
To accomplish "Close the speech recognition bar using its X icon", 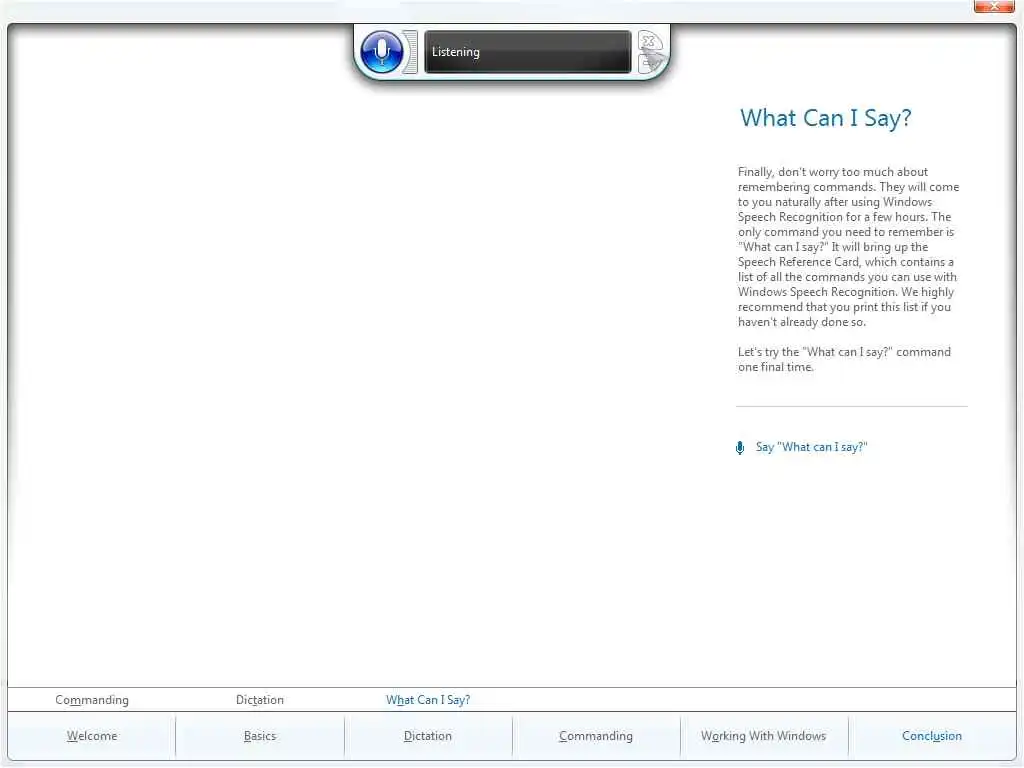I will coord(648,41).
